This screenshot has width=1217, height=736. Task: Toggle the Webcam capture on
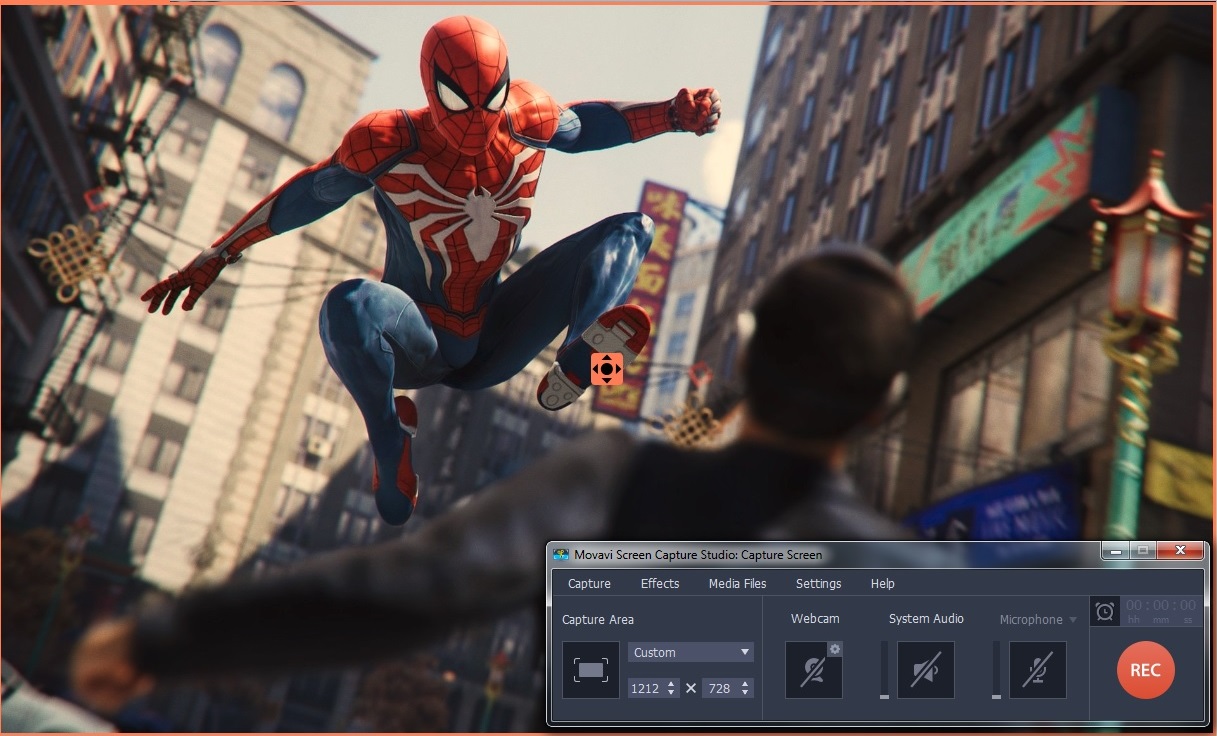(813, 670)
